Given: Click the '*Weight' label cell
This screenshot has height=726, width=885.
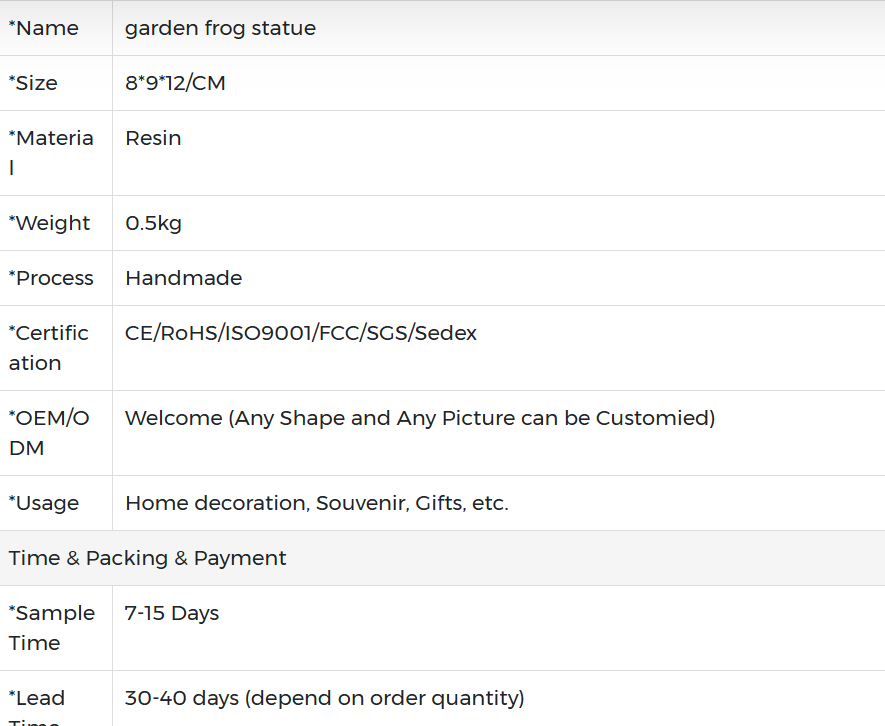Looking at the screenshot, I should (x=50, y=223).
